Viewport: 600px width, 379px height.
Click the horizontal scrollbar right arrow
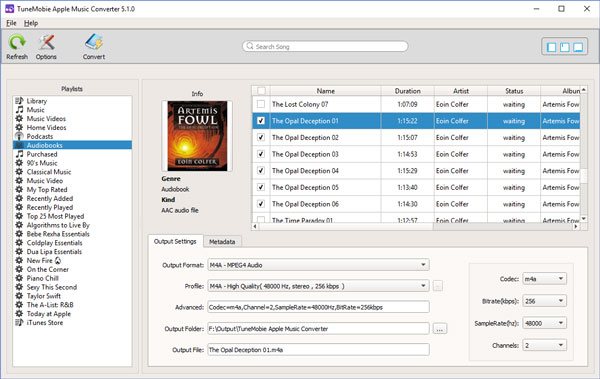[x=576, y=227]
